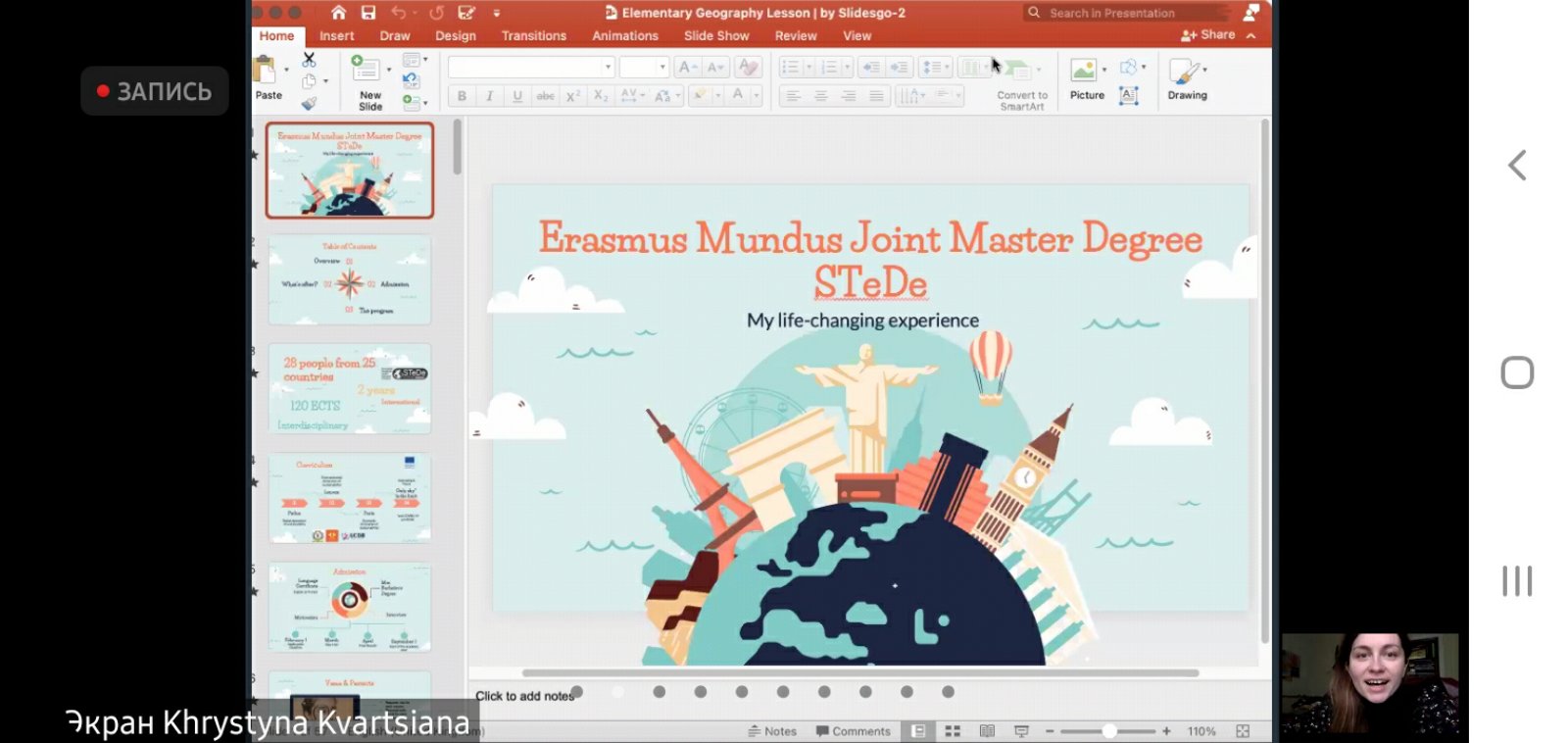Decrease font size button
Image resolution: width=1568 pixels, height=743 pixels.
click(716, 67)
